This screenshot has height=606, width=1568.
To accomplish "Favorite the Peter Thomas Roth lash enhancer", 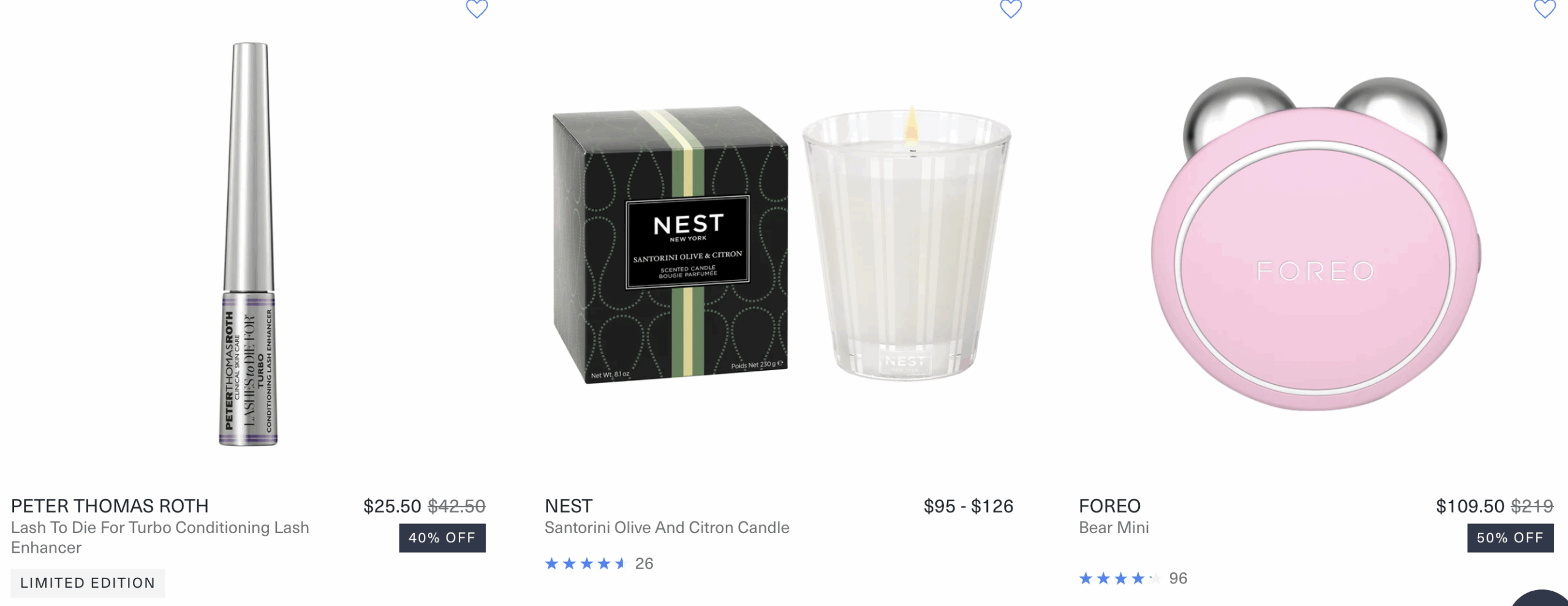I will pos(477,9).
